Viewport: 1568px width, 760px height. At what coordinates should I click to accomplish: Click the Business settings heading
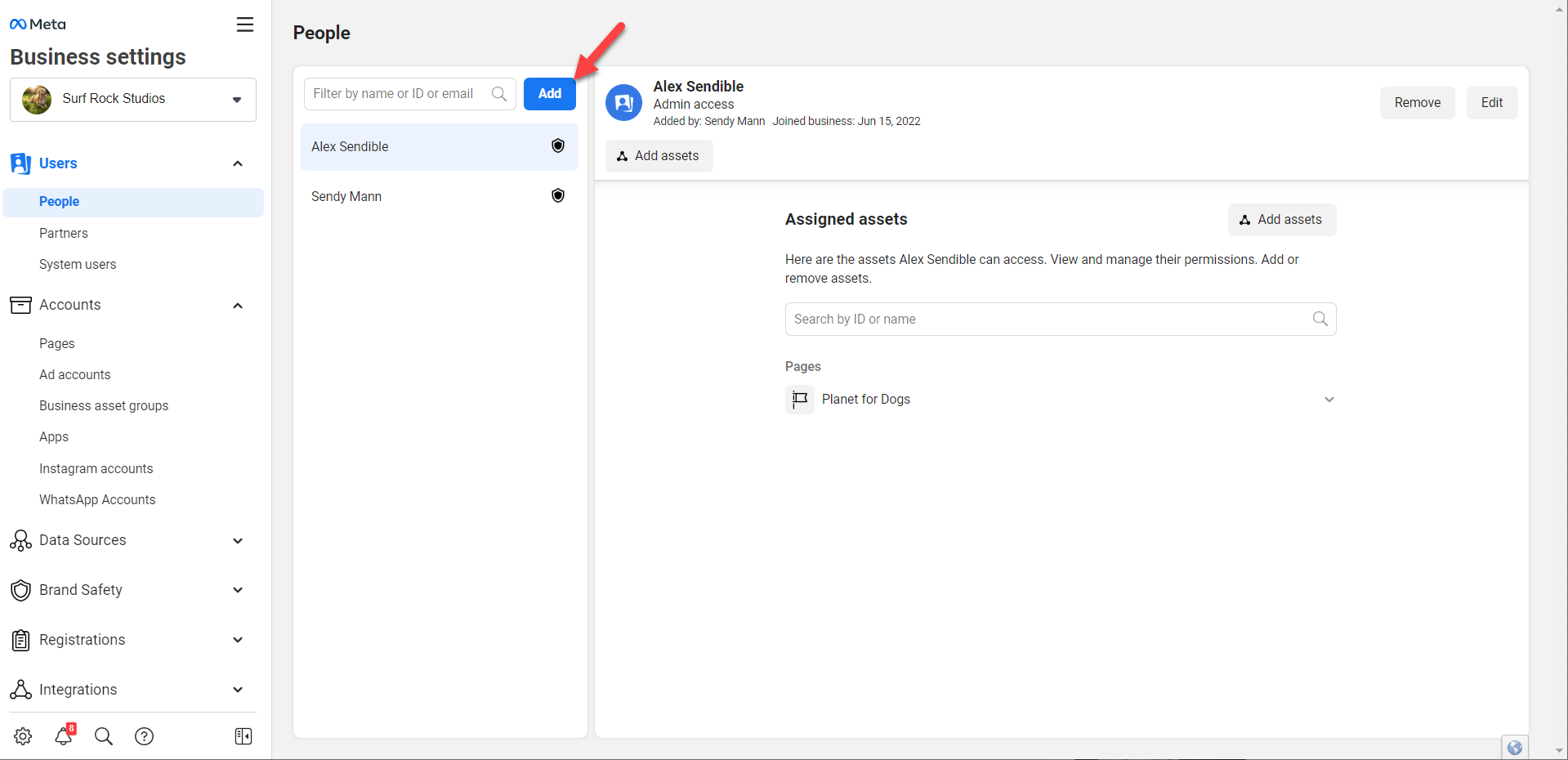pos(98,57)
